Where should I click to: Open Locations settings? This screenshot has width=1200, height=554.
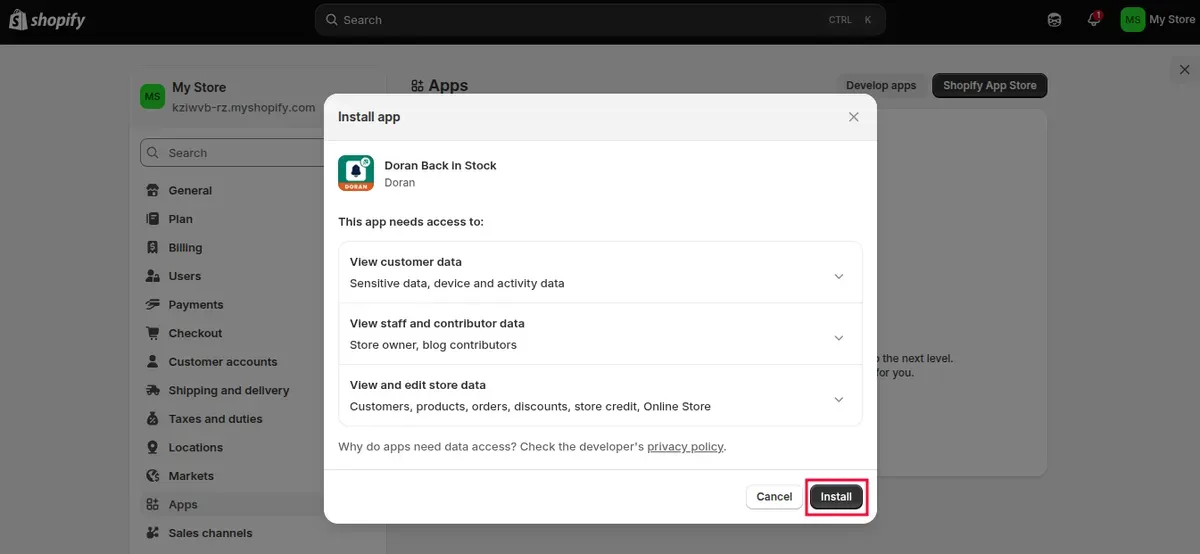pyautogui.click(x=195, y=448)
